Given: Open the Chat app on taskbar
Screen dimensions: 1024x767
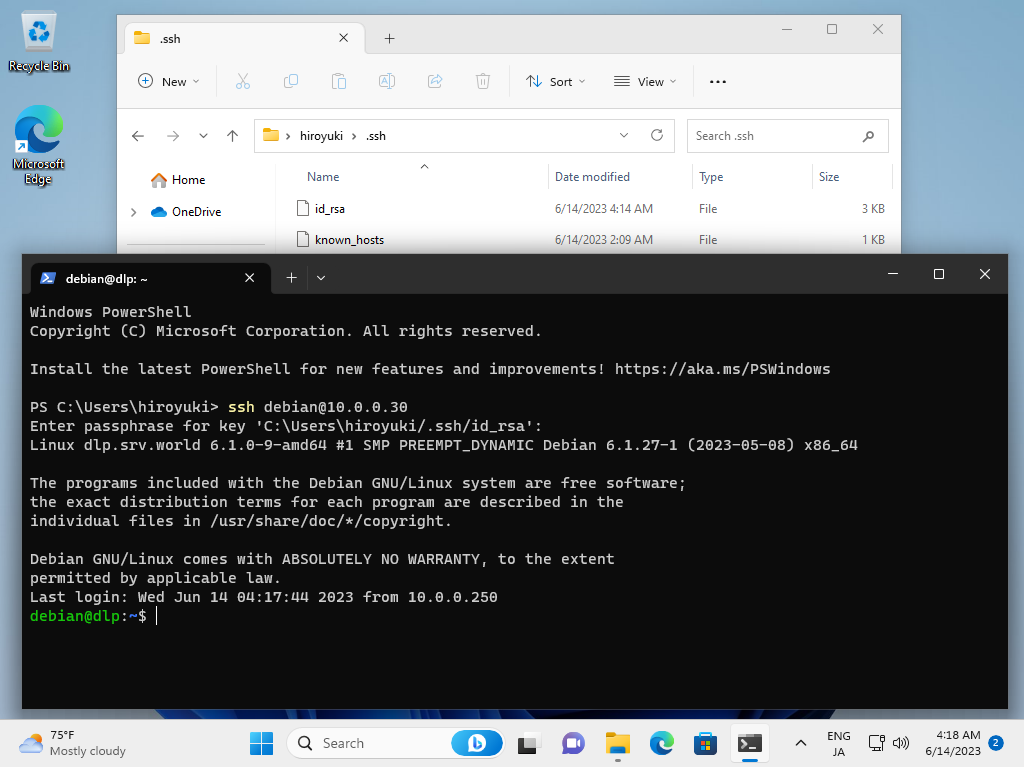Looking at the screenshot, I should [x=573, y=743].
